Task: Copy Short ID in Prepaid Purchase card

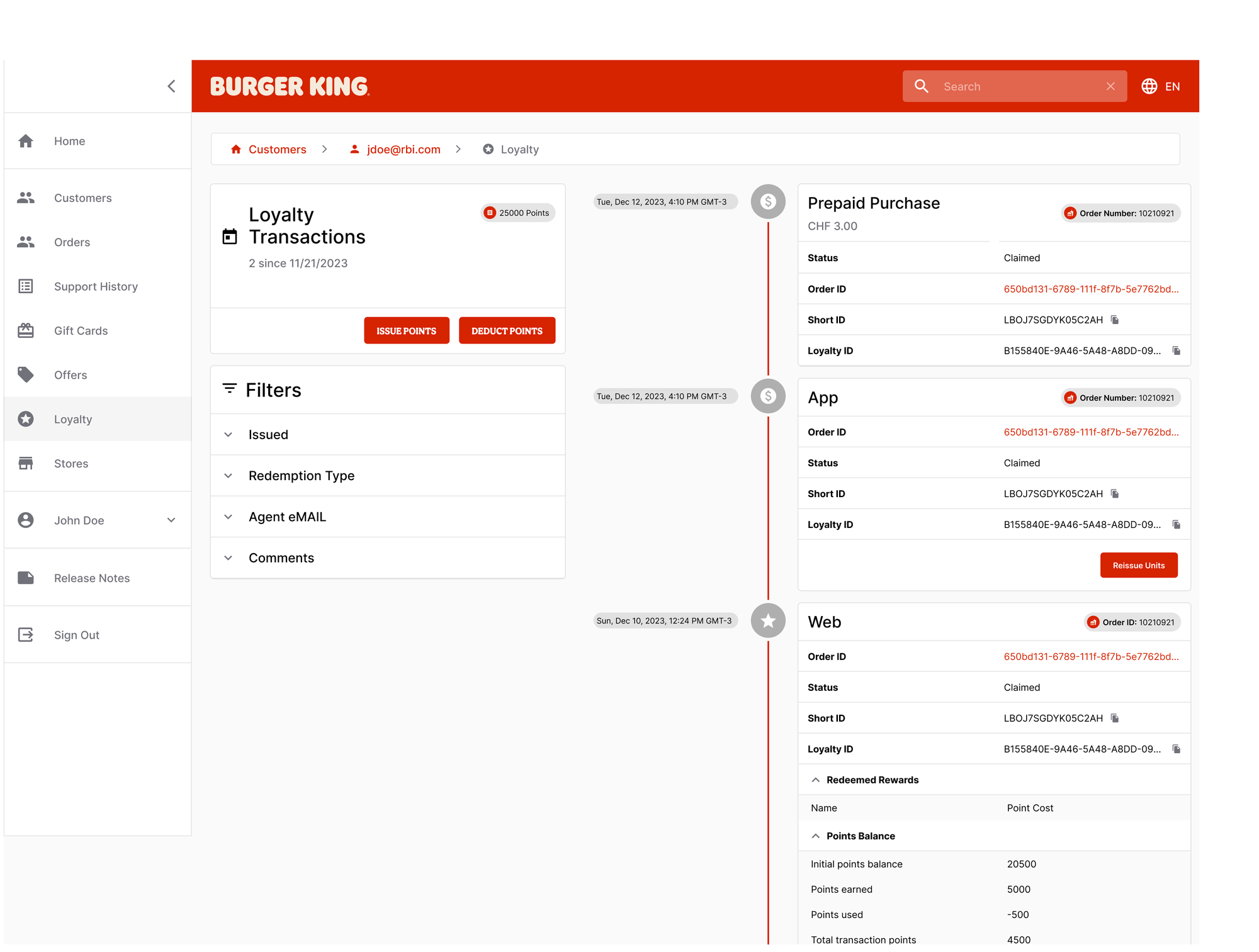Action: click(x=1115, y=320)
